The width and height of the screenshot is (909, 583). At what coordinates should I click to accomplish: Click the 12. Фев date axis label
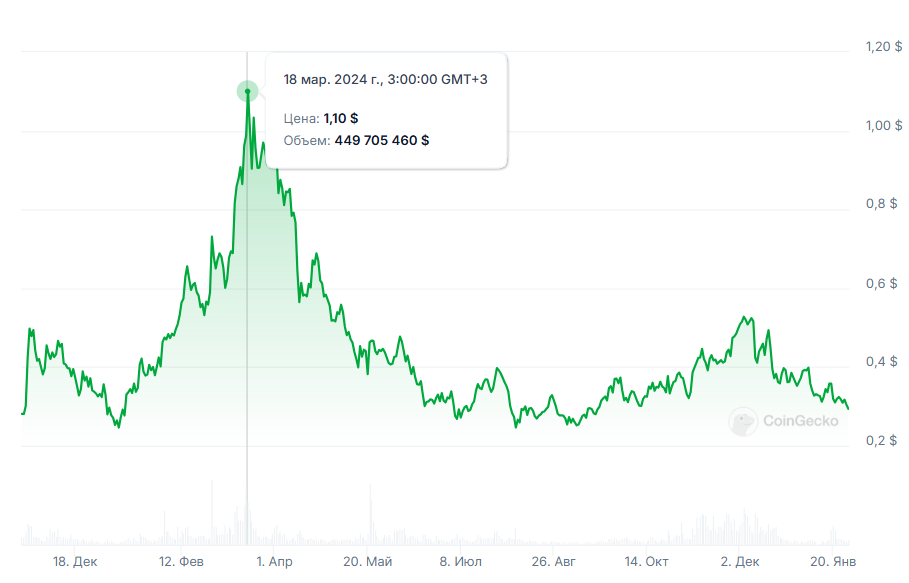tap(181, 562)
